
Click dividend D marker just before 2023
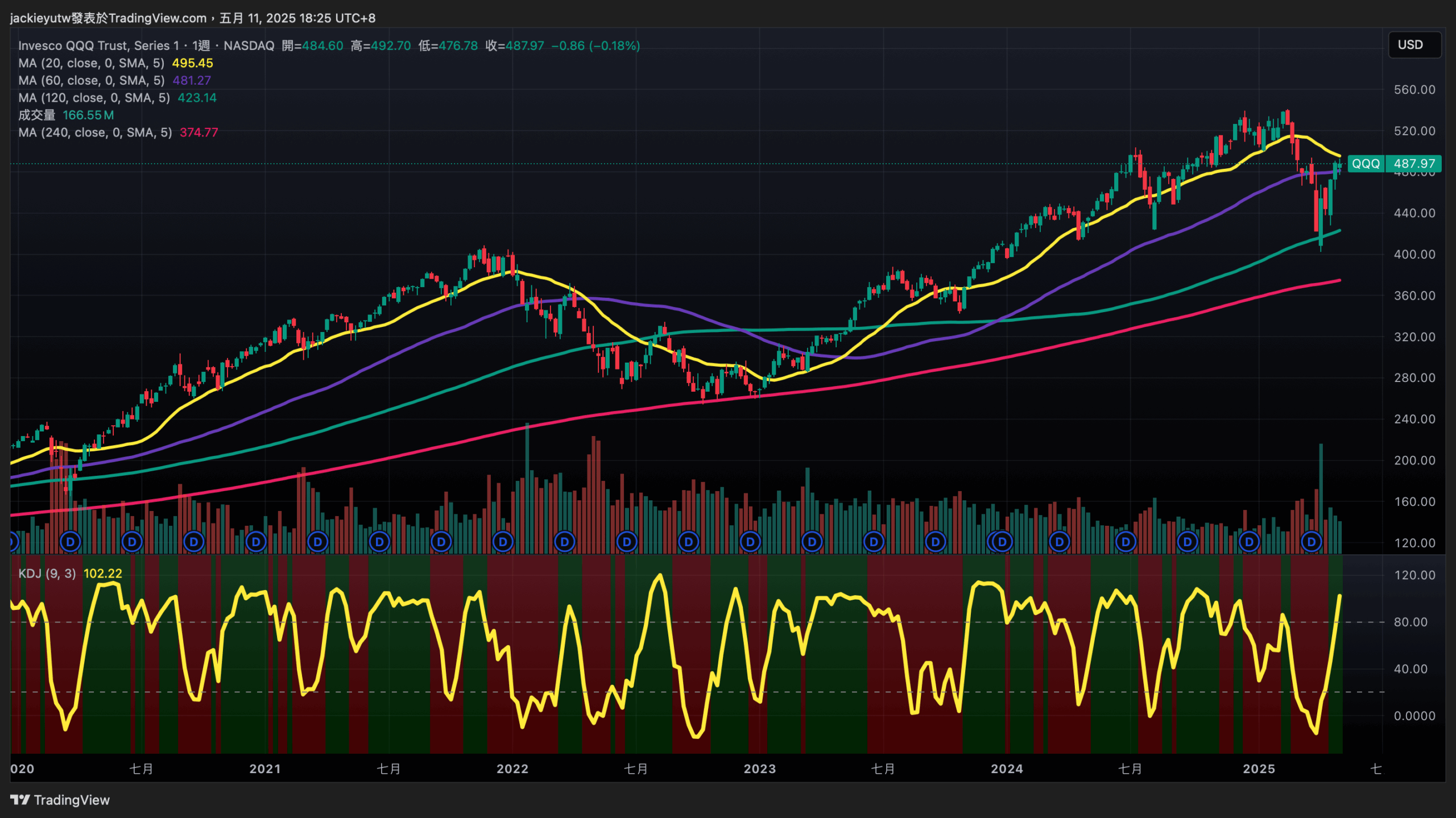click(750, 542)
